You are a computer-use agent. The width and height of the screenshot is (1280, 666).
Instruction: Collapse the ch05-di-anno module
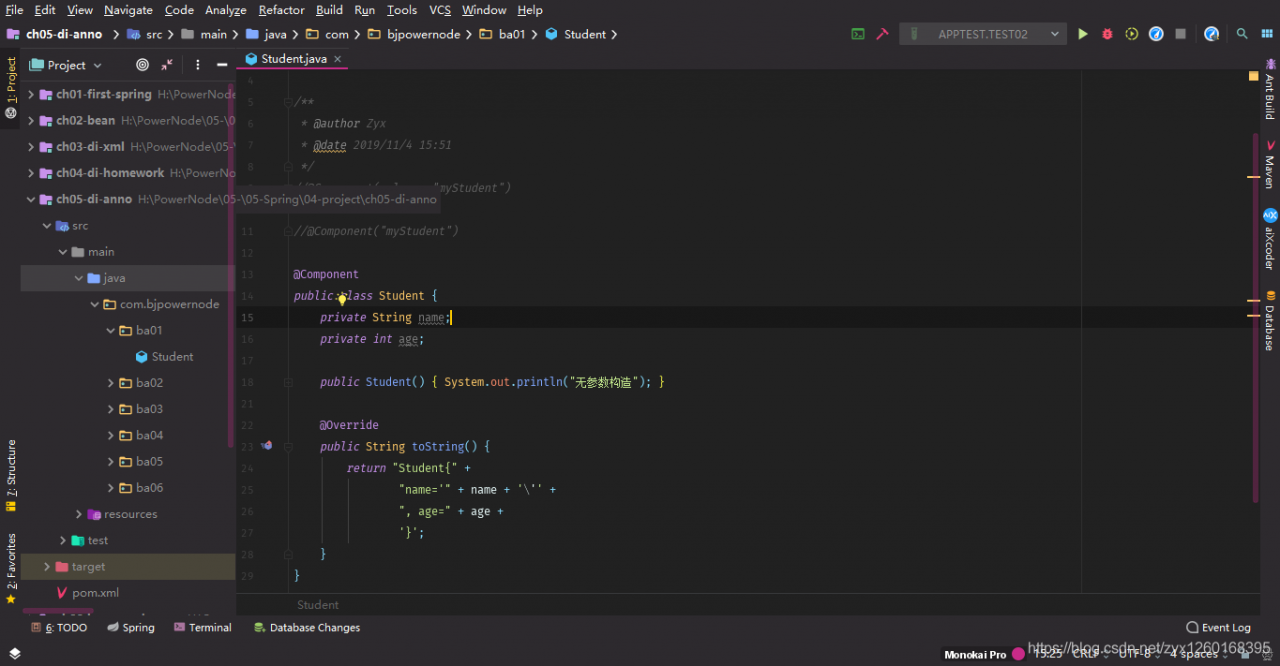tap(30, 199)
